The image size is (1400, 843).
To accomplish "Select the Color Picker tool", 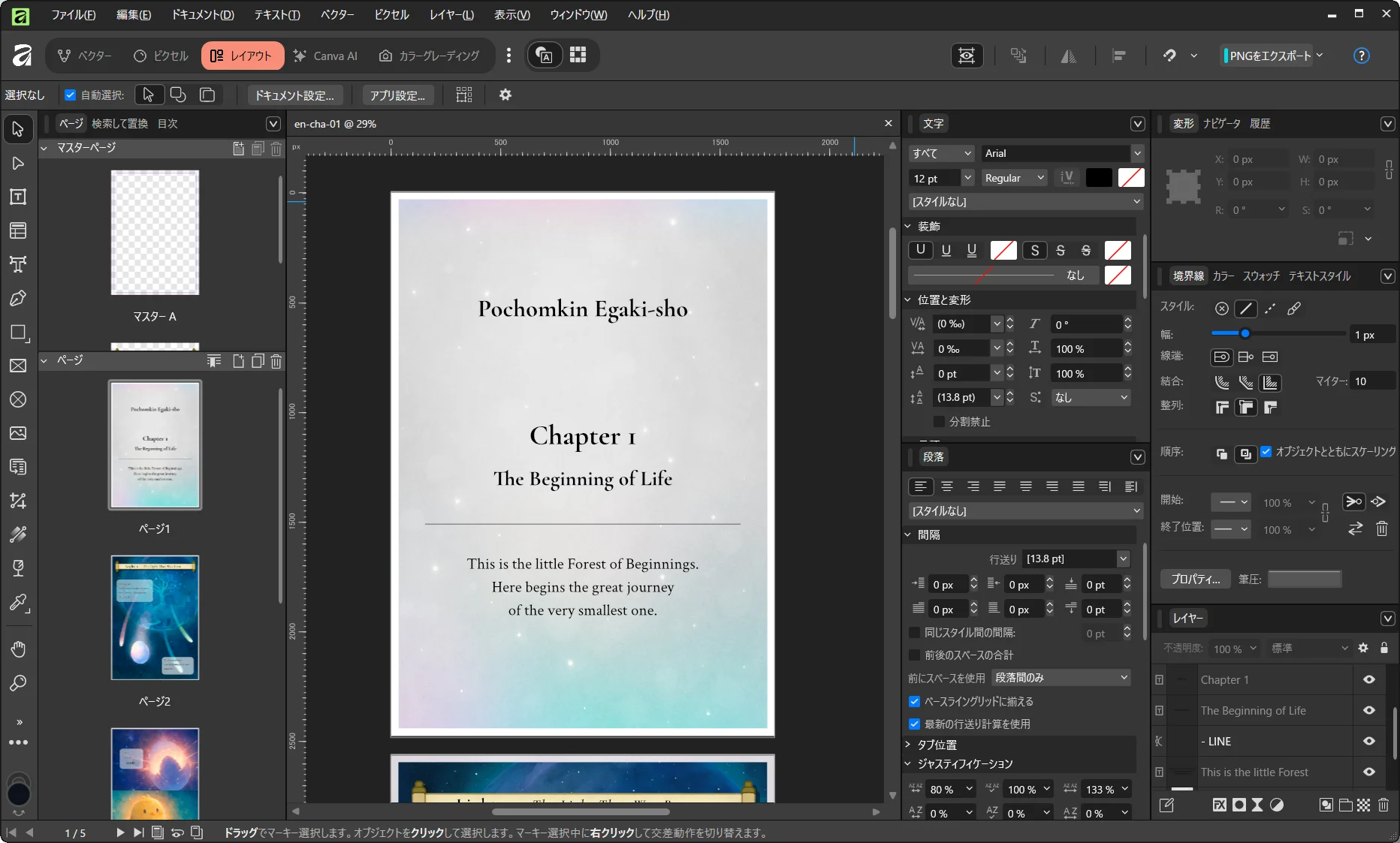I will click(18, 604).
